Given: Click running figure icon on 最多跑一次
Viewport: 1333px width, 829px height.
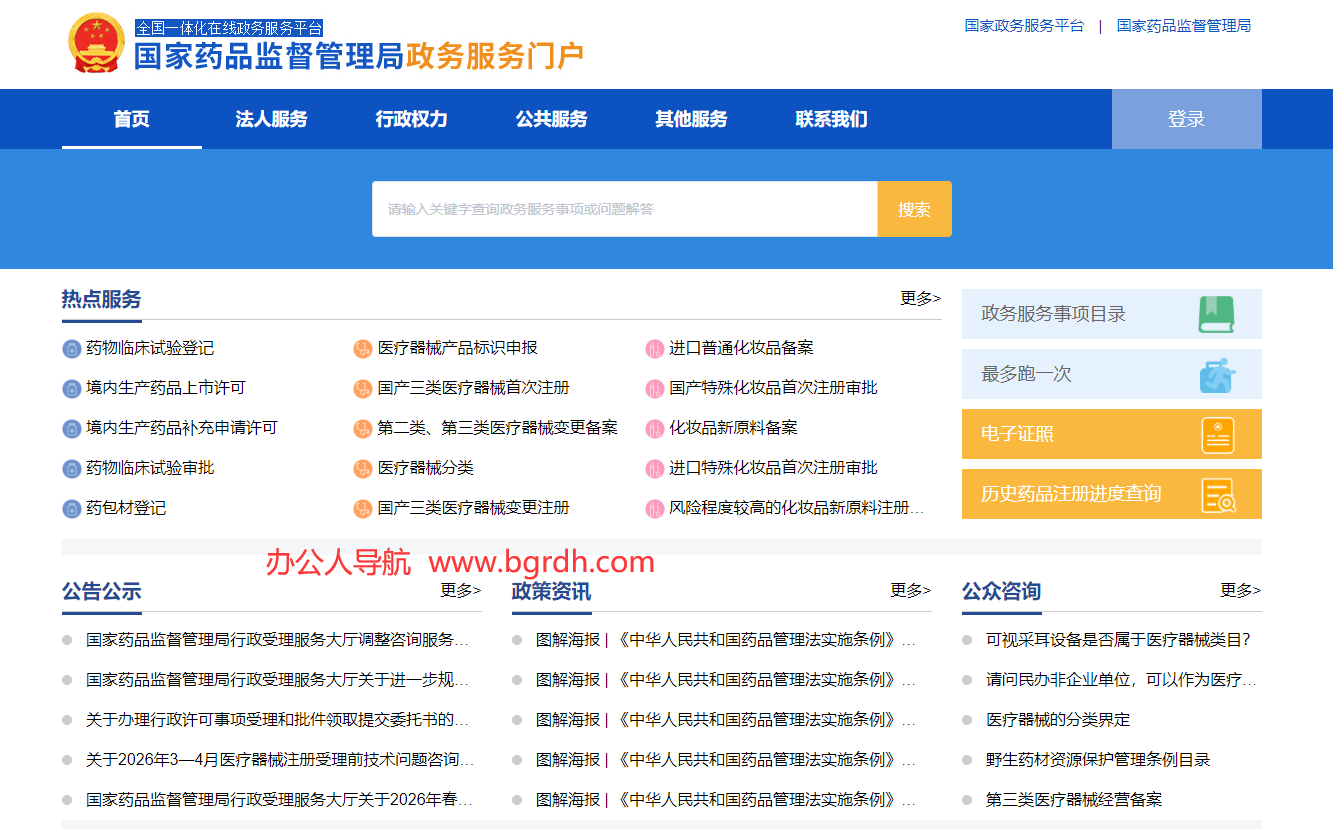Looking at the screenshot, I should [x=1217, y=375].
